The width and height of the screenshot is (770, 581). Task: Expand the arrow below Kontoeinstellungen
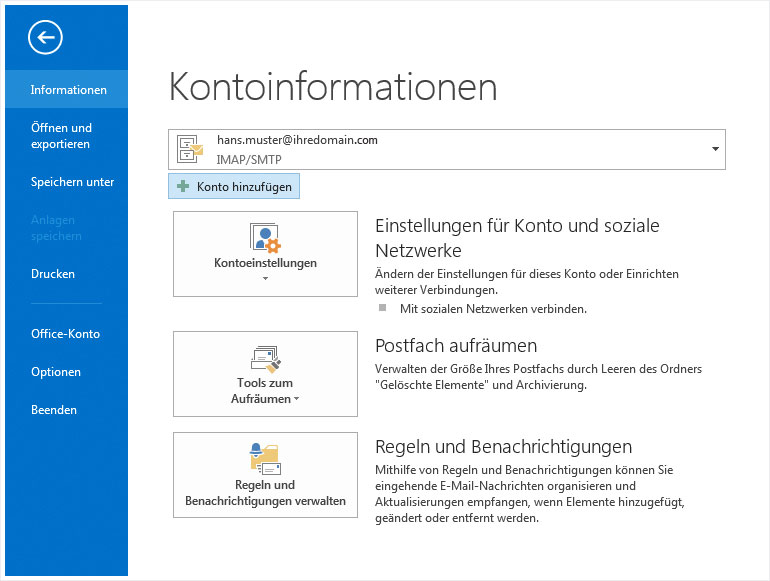[265, 278]
